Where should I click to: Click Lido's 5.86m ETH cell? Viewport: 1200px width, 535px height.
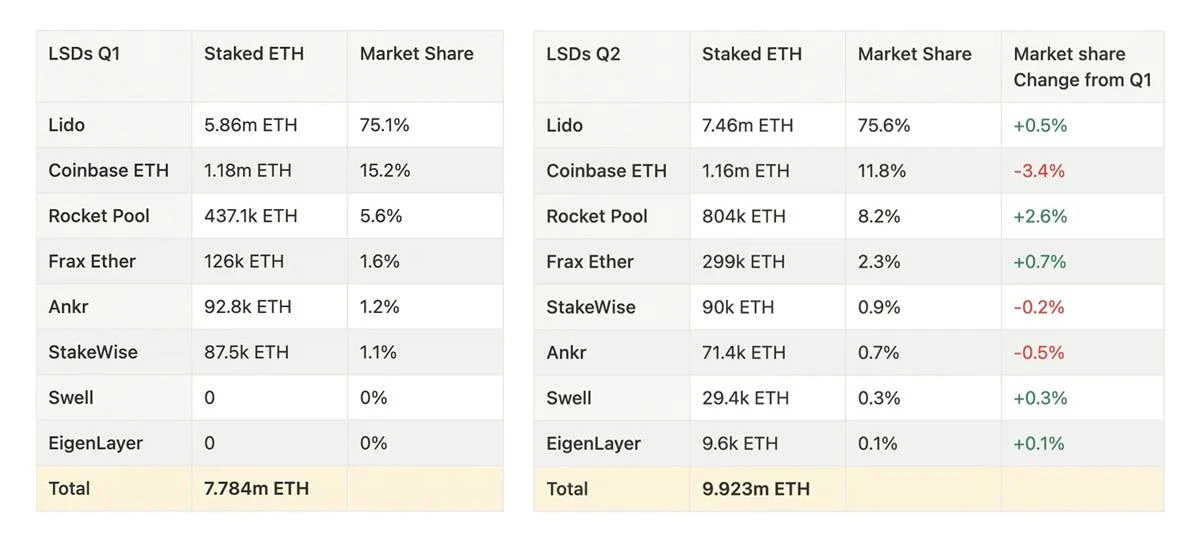click(250, 125)
